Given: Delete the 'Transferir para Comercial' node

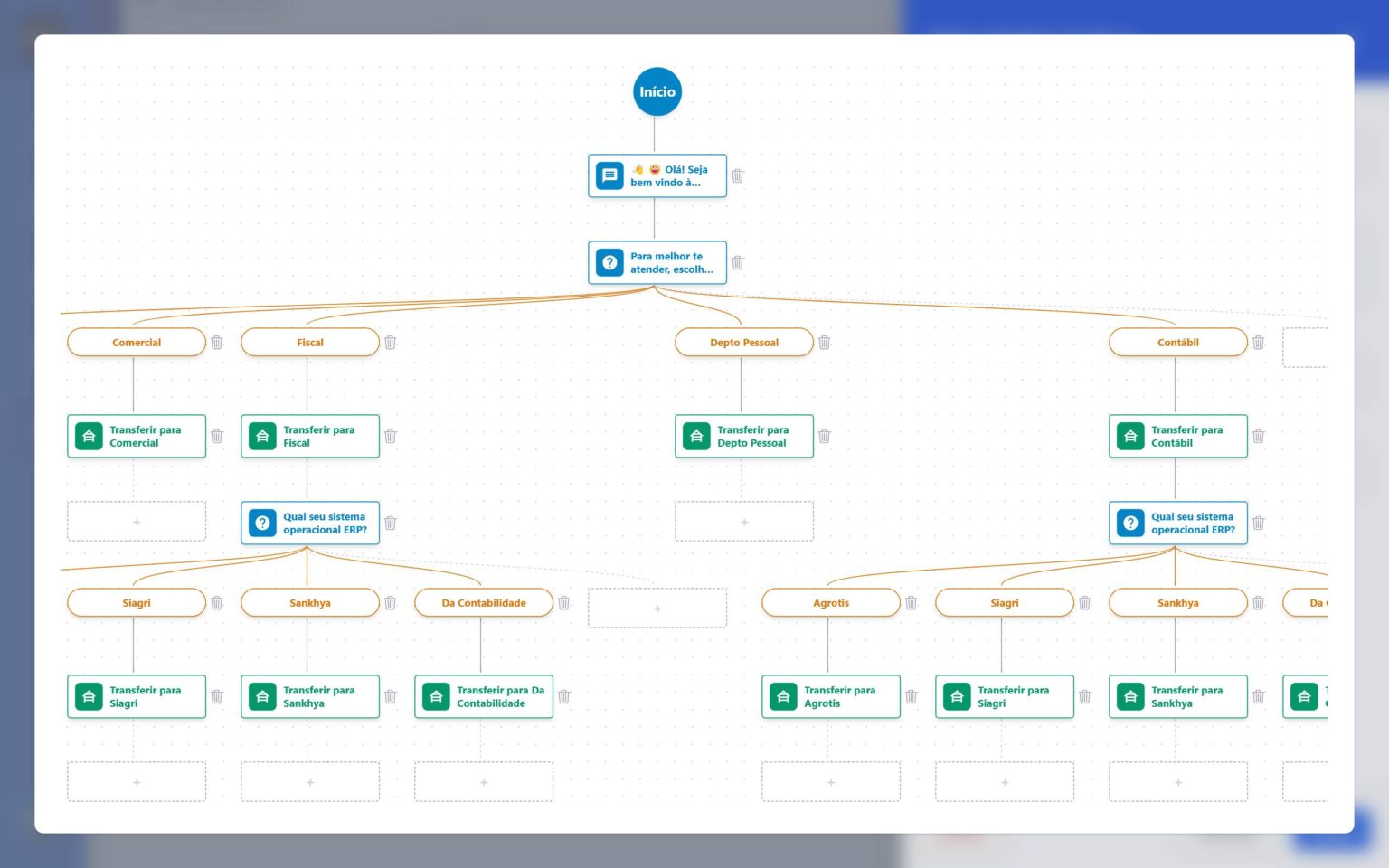Looking at the screenshot, I should (217, 436).
